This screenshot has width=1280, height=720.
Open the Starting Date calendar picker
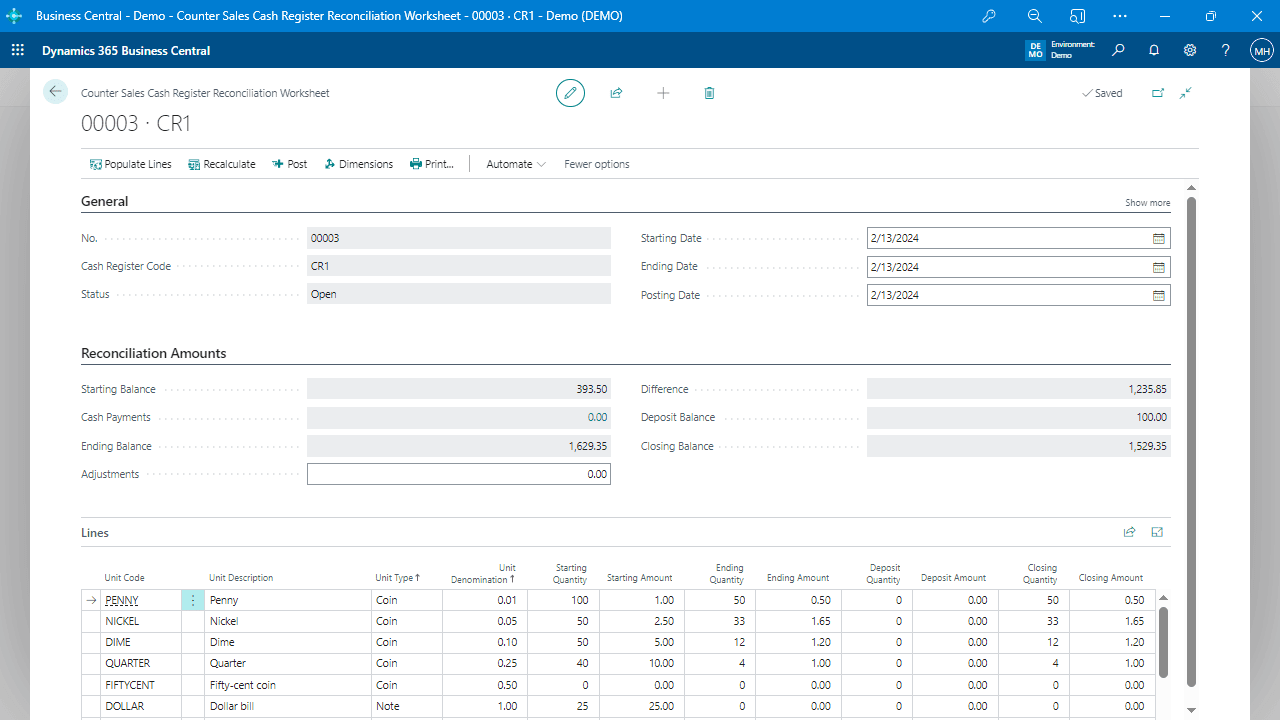(1158, 239)
